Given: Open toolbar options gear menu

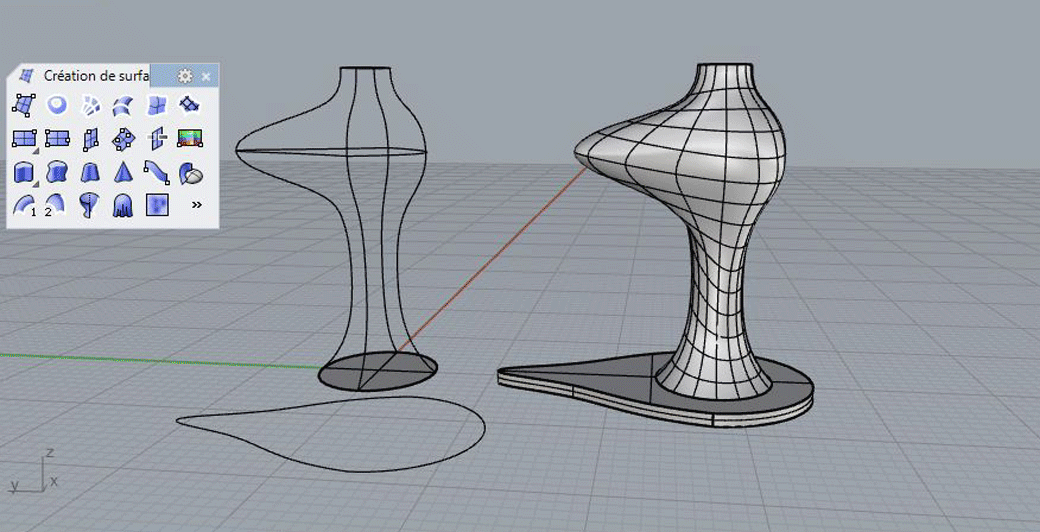Looking at the screenshot, I should 185,76.
